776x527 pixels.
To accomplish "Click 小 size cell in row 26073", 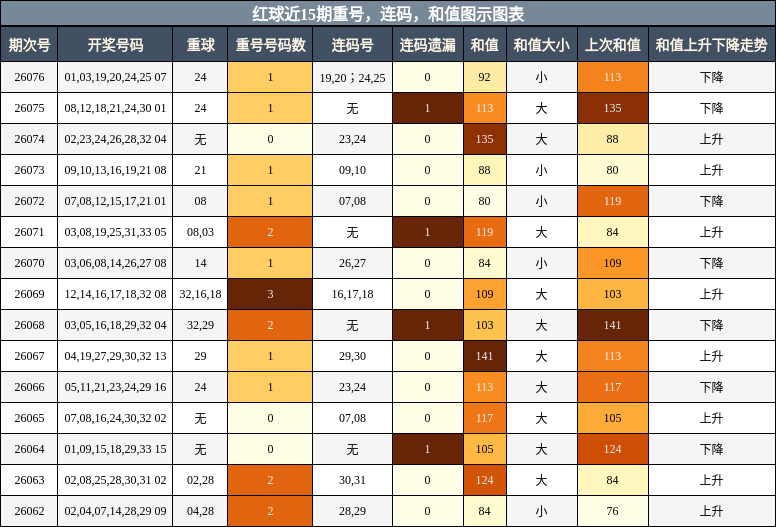I will (x=541, y=170).
